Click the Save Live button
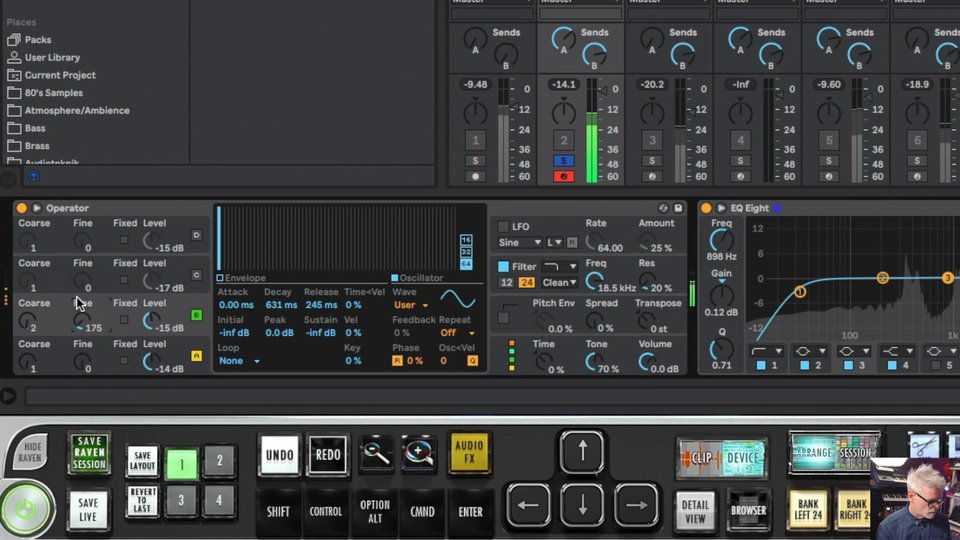Viewport: 960px width, 540px height. point(88,509)
